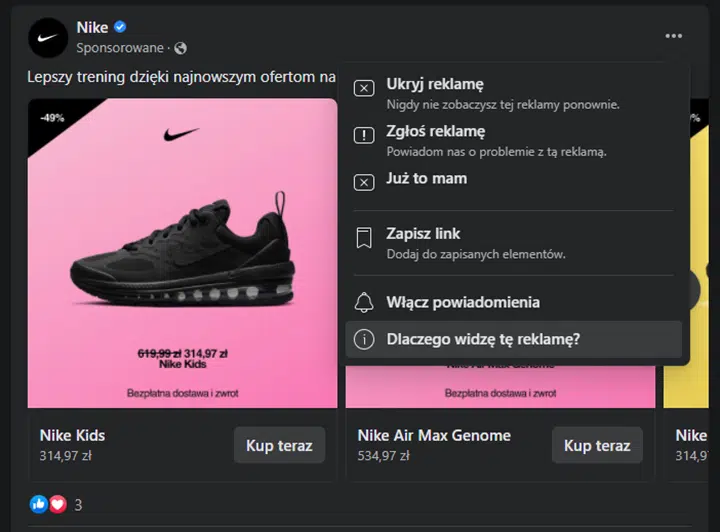Click Bezpłatna dostawa i zwrot on Nike Kids image

coord(182,393)
